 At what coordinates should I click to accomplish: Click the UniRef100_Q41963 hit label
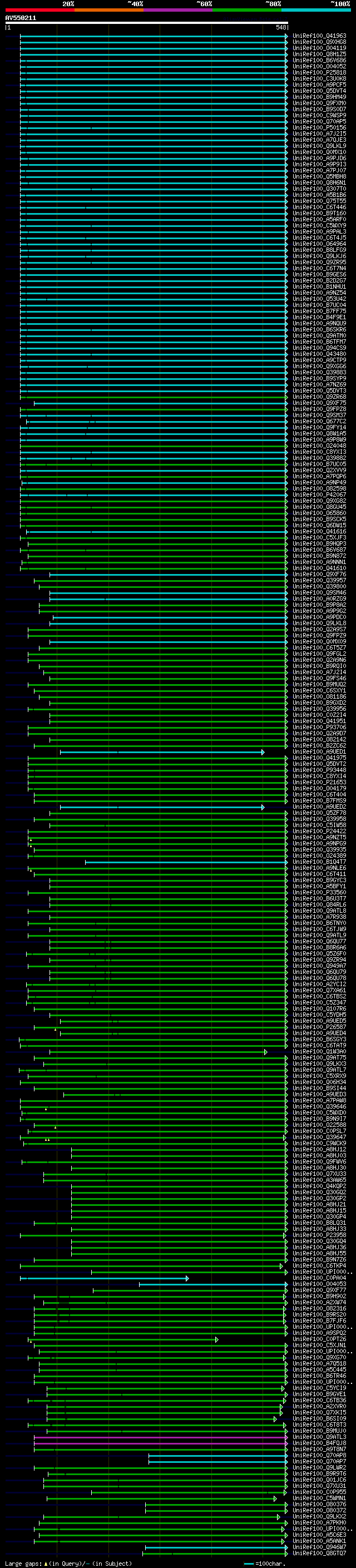coord(319,36)
